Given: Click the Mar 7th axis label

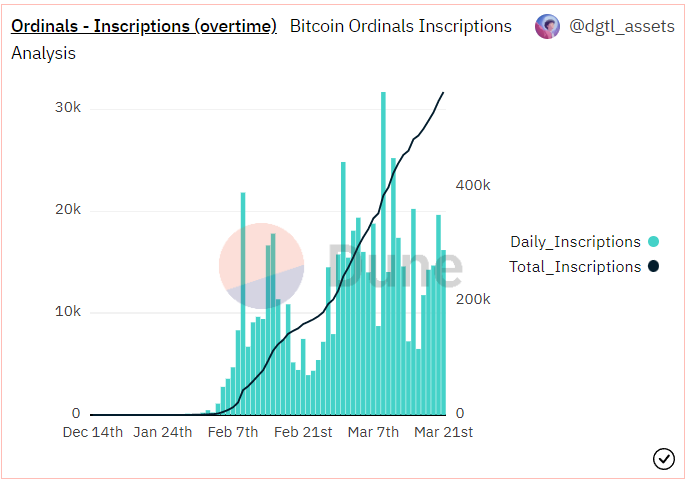Looking at the screenshot, I should pos(373,432).
